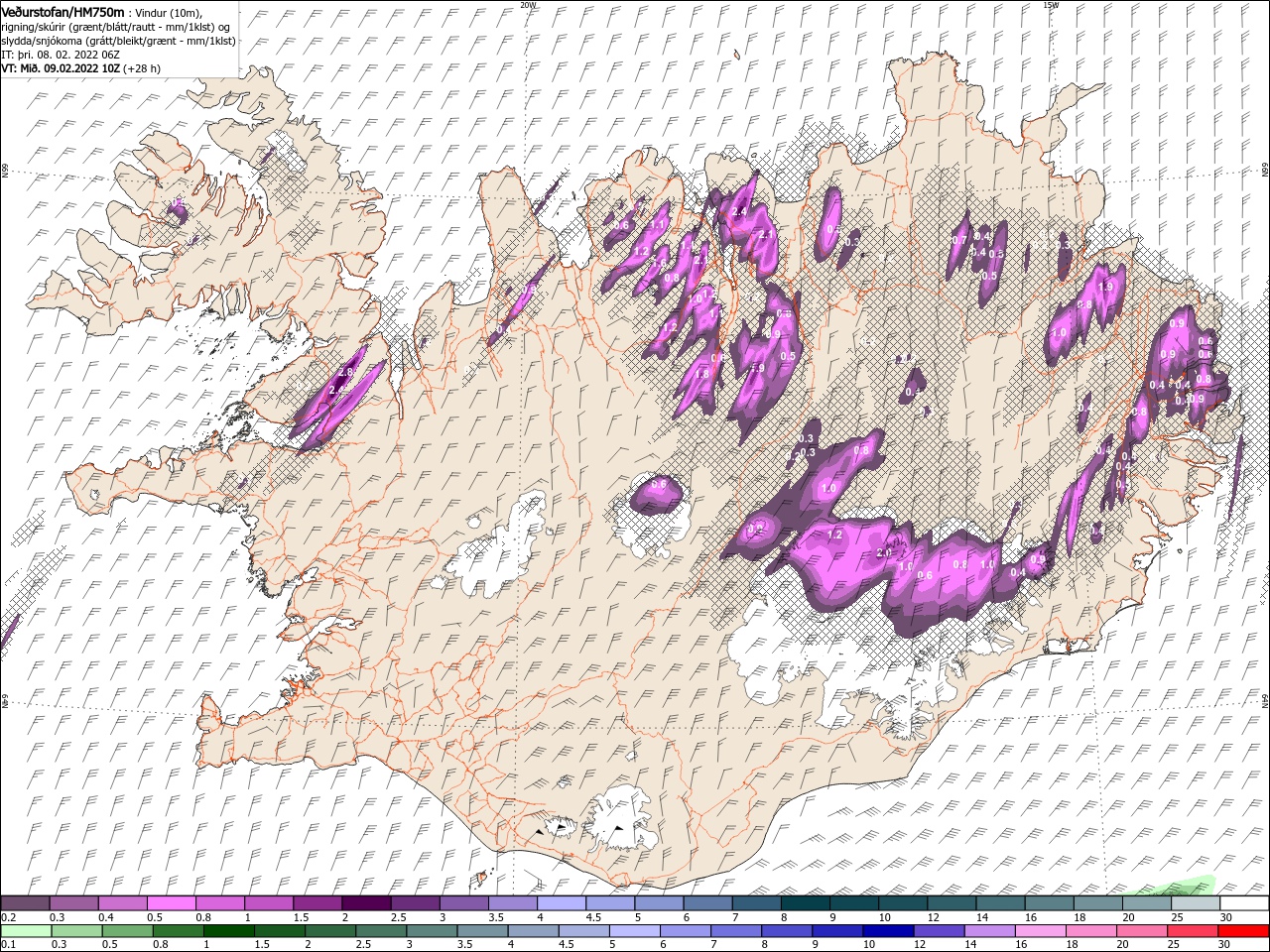Click the slydda/snjókoma legend description line
This screenshot has height=952, width=1270.
point(118,40)
